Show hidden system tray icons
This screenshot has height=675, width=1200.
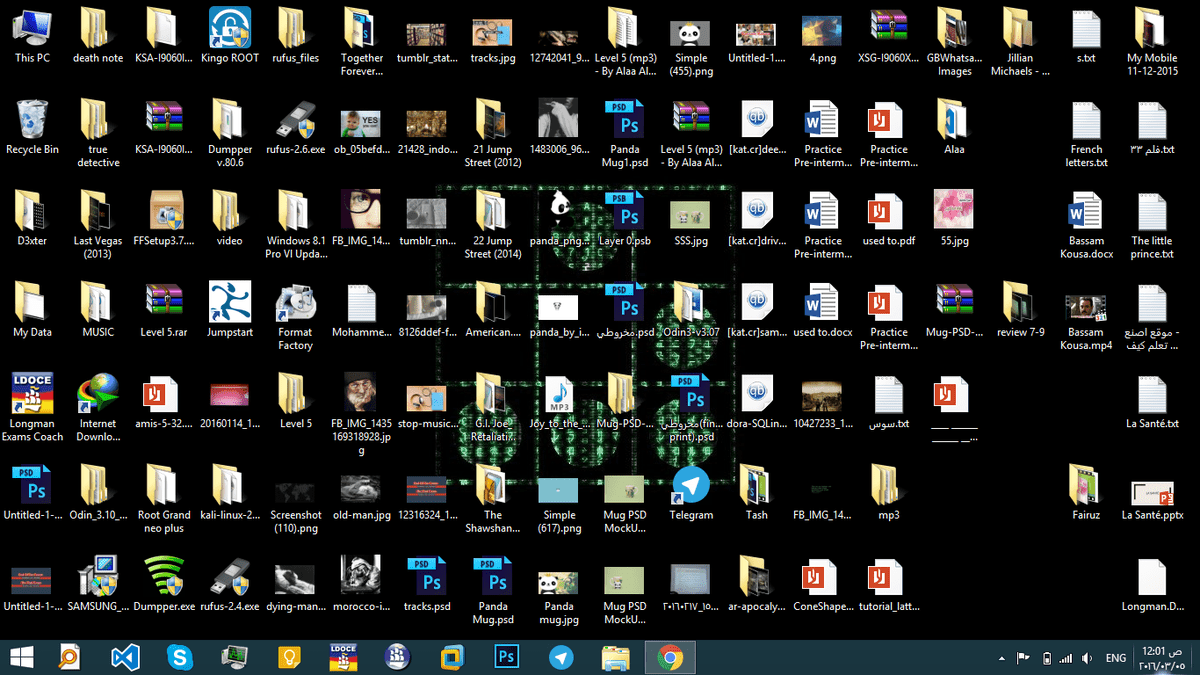pyautogui.click(x=1000, y=657)
